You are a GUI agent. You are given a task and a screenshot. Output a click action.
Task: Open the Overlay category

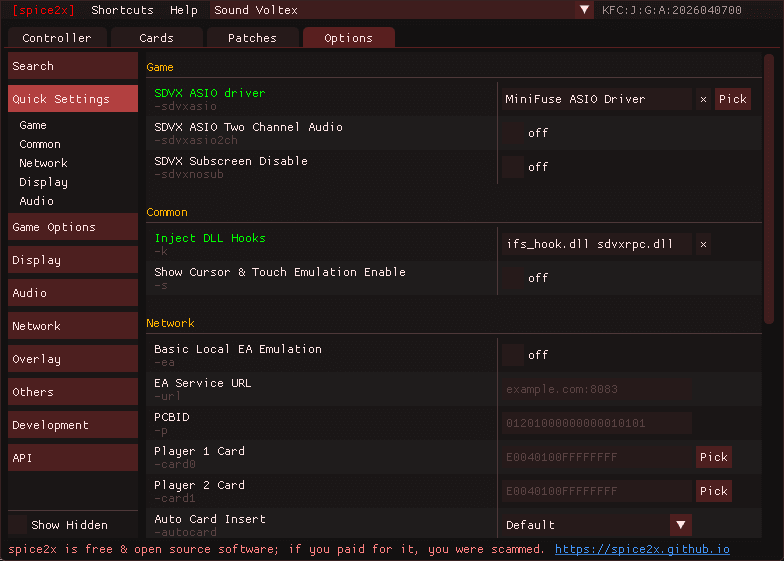point(73,359)
